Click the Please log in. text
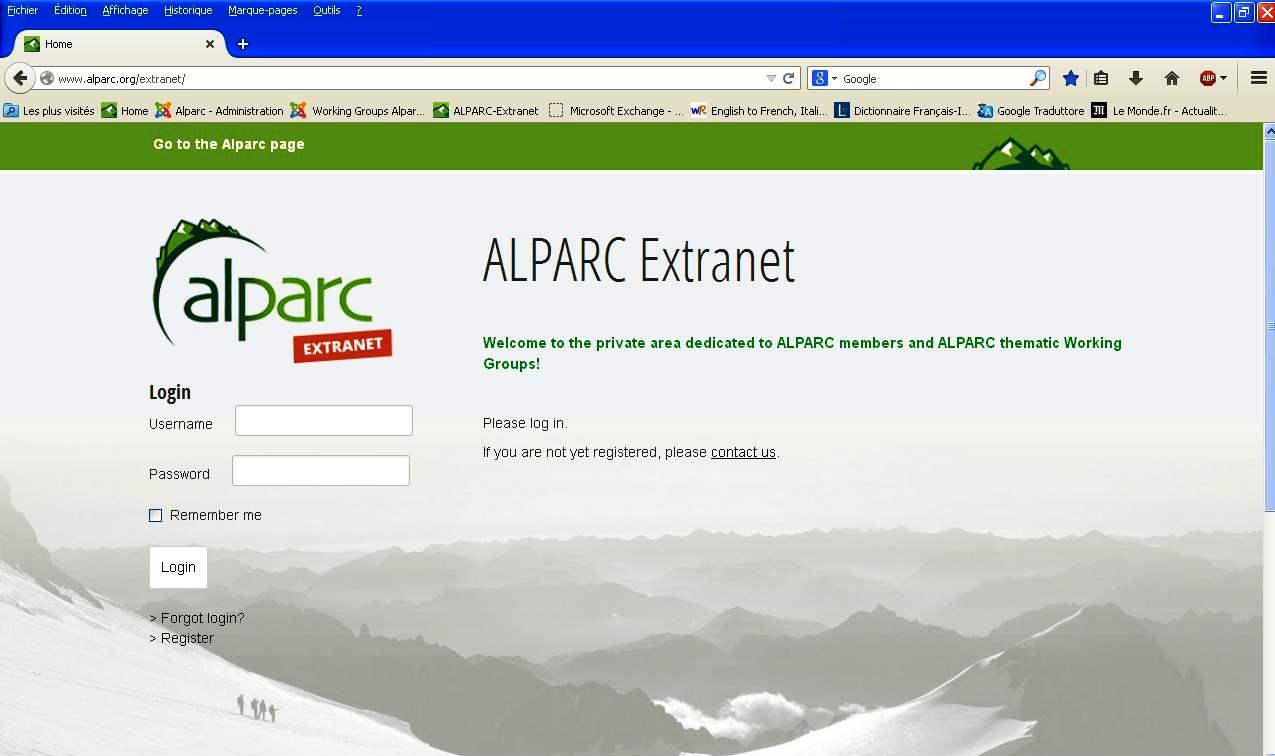1275x756 pixels. point(525,423)
